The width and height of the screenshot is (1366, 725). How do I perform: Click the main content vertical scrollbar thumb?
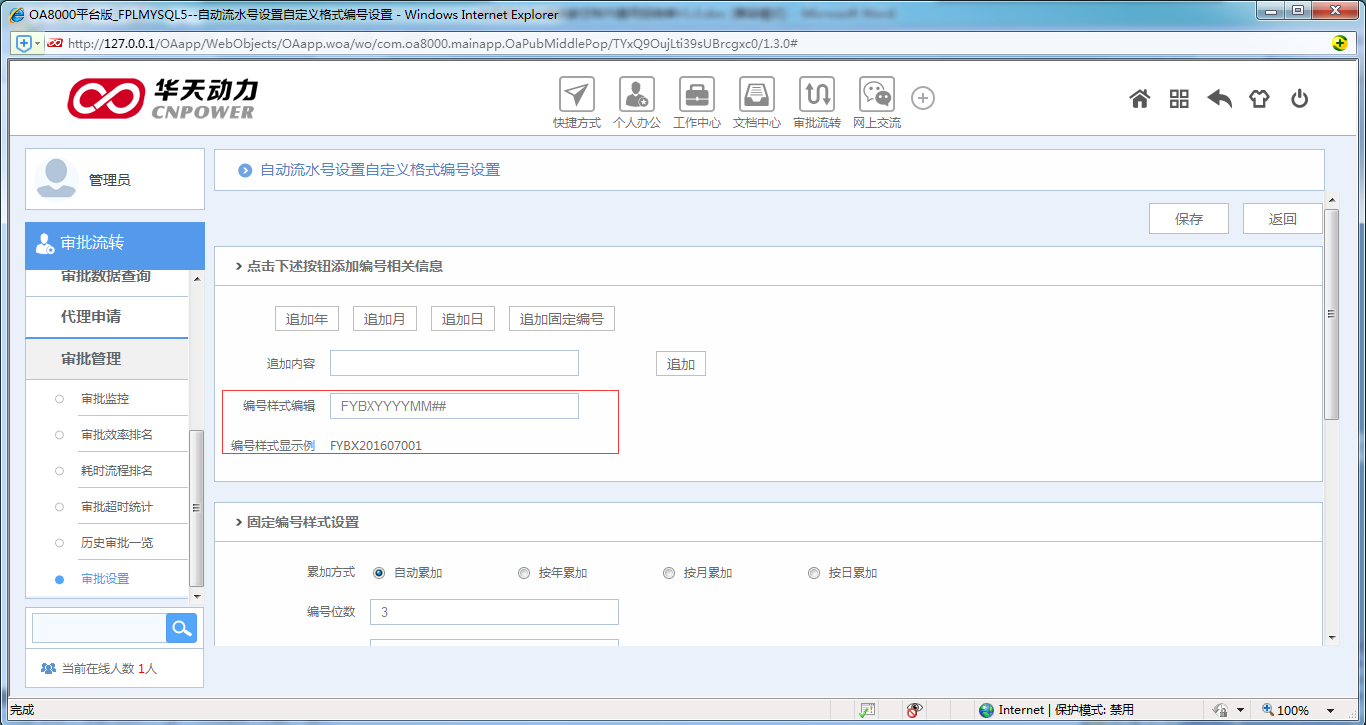click(x=1331, y=314)
